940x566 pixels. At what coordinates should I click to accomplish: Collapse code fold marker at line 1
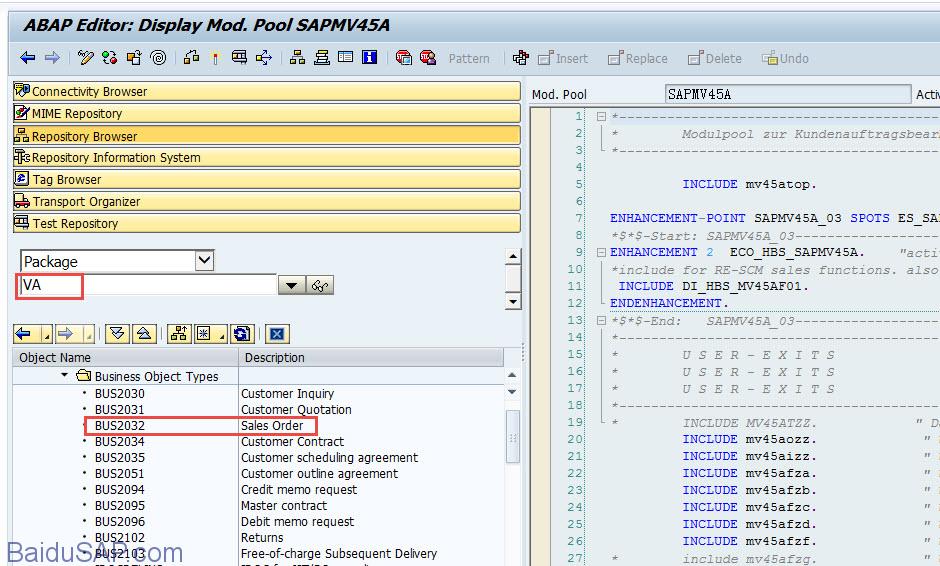click(601, 117)
